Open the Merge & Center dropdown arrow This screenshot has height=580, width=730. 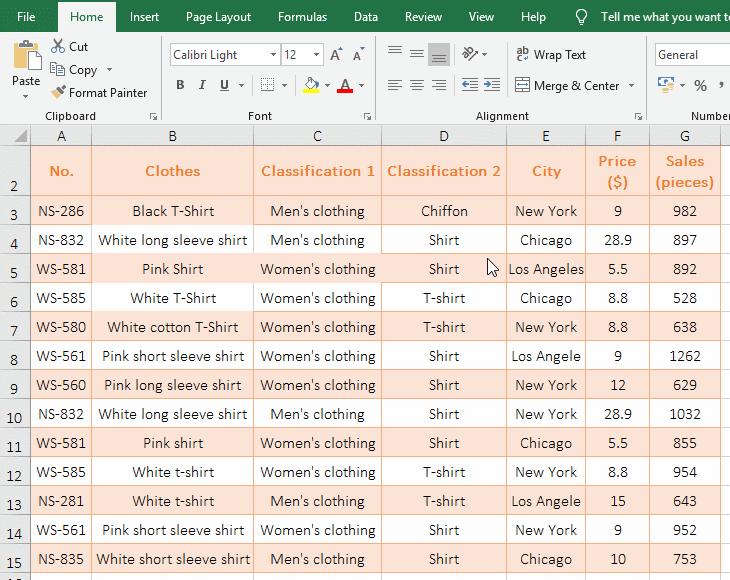632,86
